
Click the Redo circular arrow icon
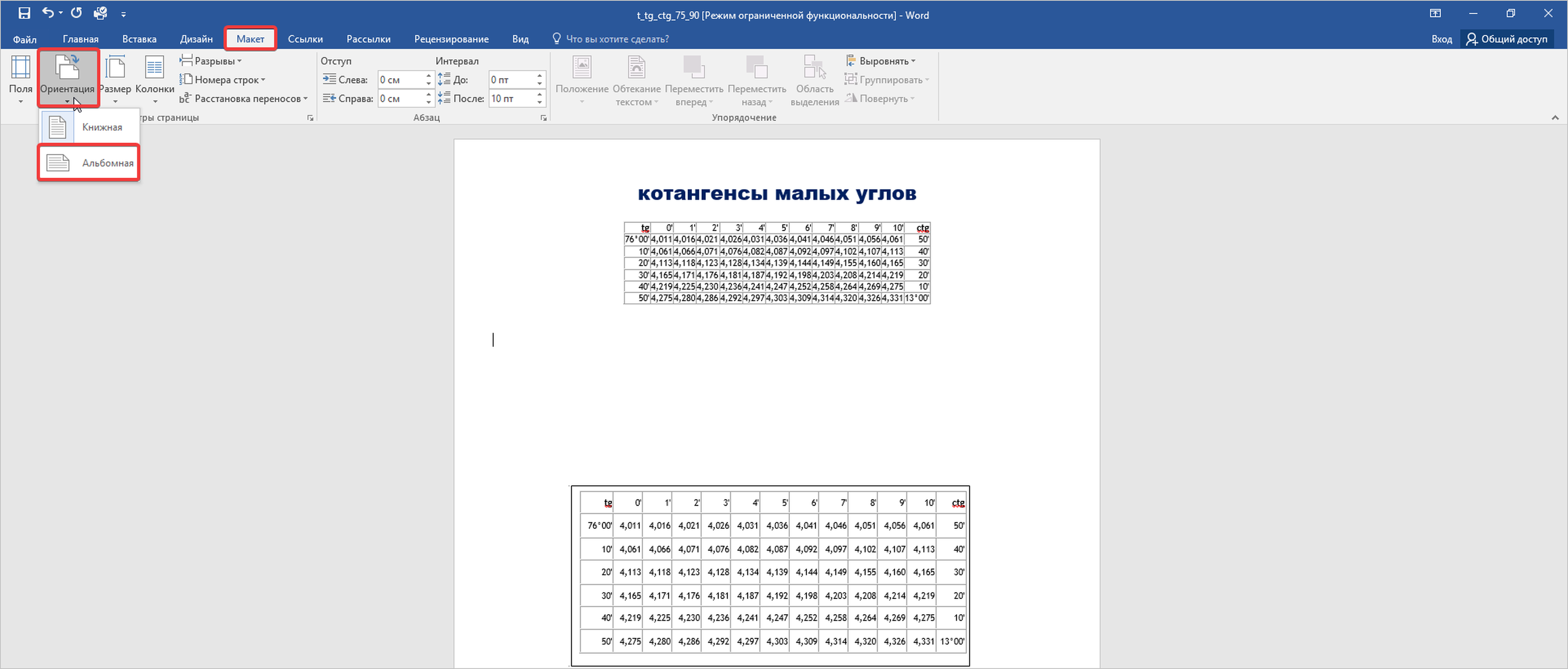pyautogui.click(x=76, y=13)
